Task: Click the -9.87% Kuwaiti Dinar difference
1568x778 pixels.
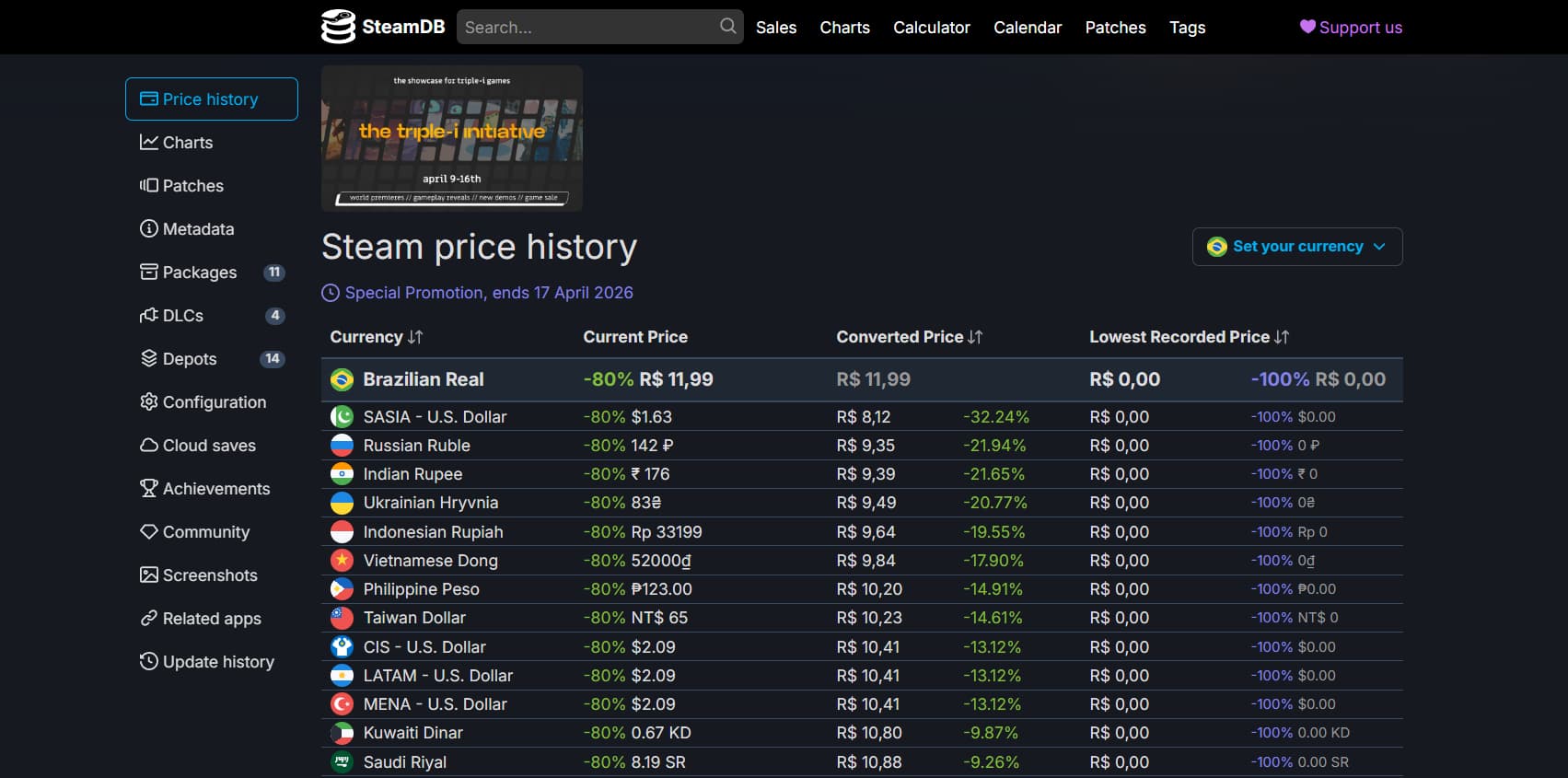Action: pyautogui.click(x=991, y=733)
